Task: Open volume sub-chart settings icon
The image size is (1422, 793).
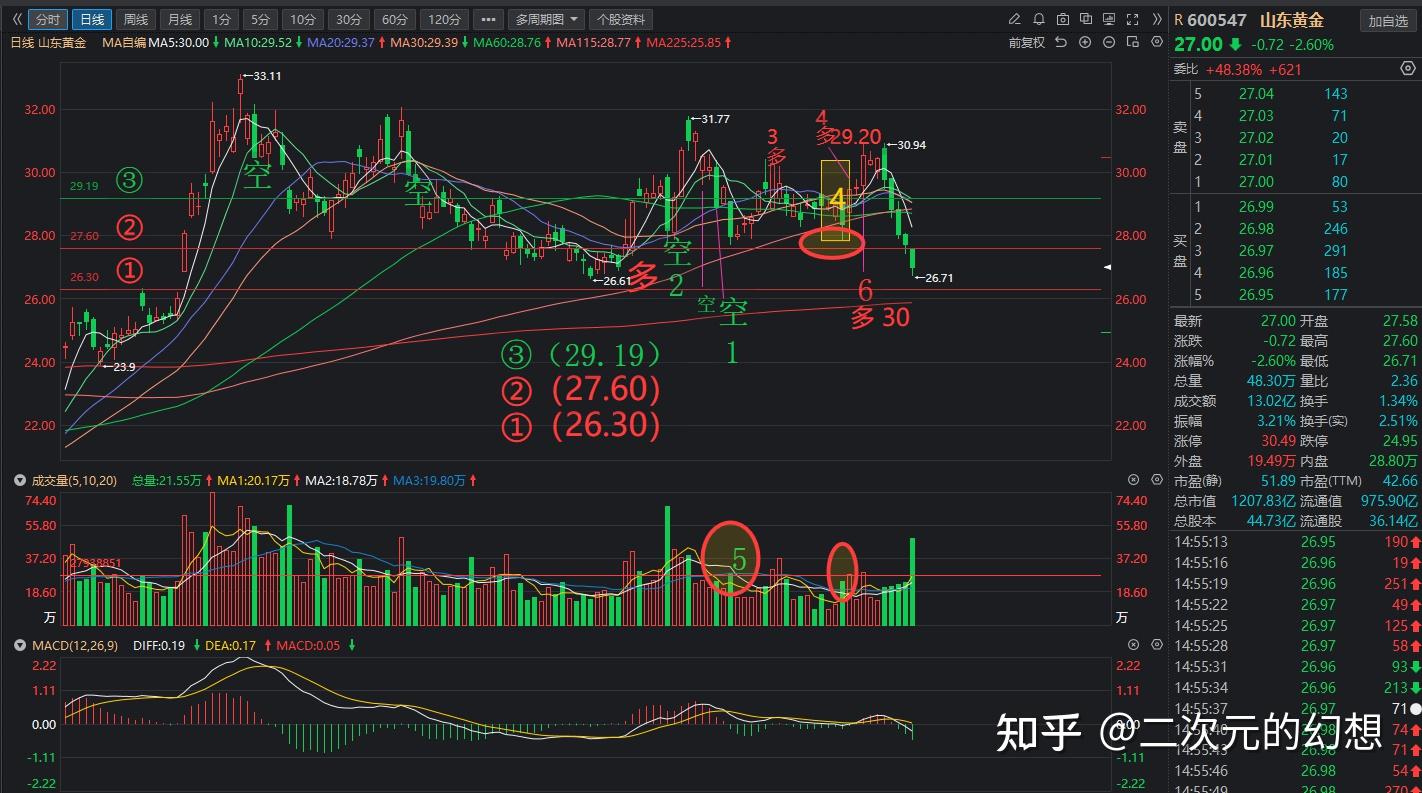Action: (1157, 480)
